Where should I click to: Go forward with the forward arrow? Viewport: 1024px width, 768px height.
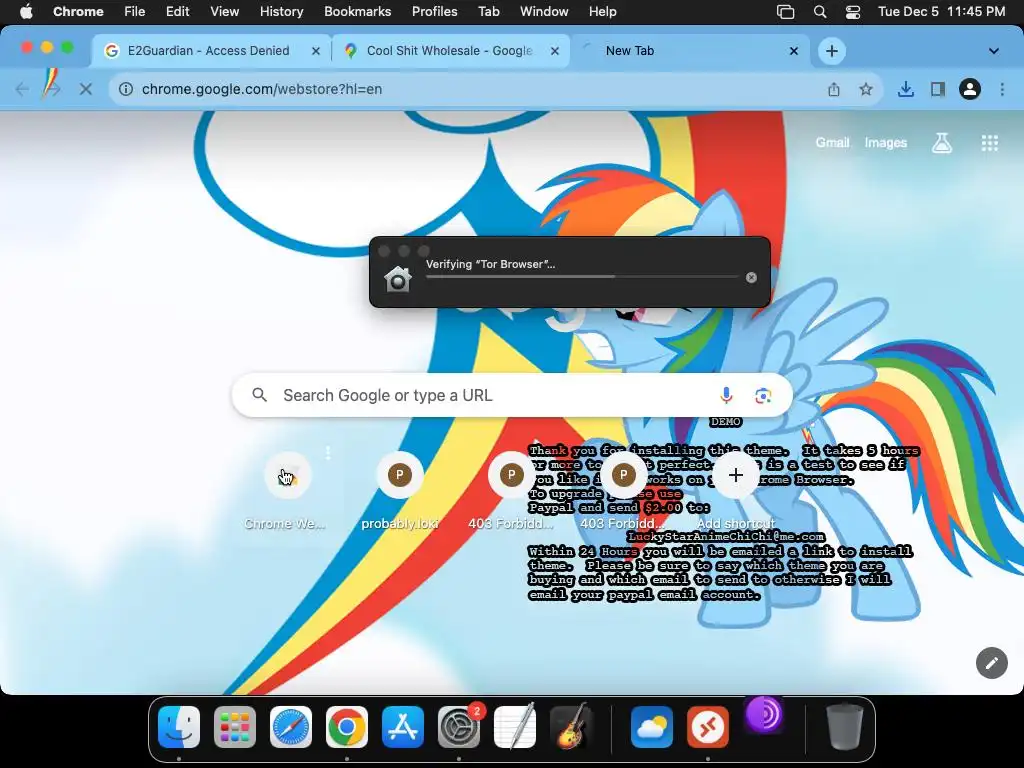click(52, 89)
